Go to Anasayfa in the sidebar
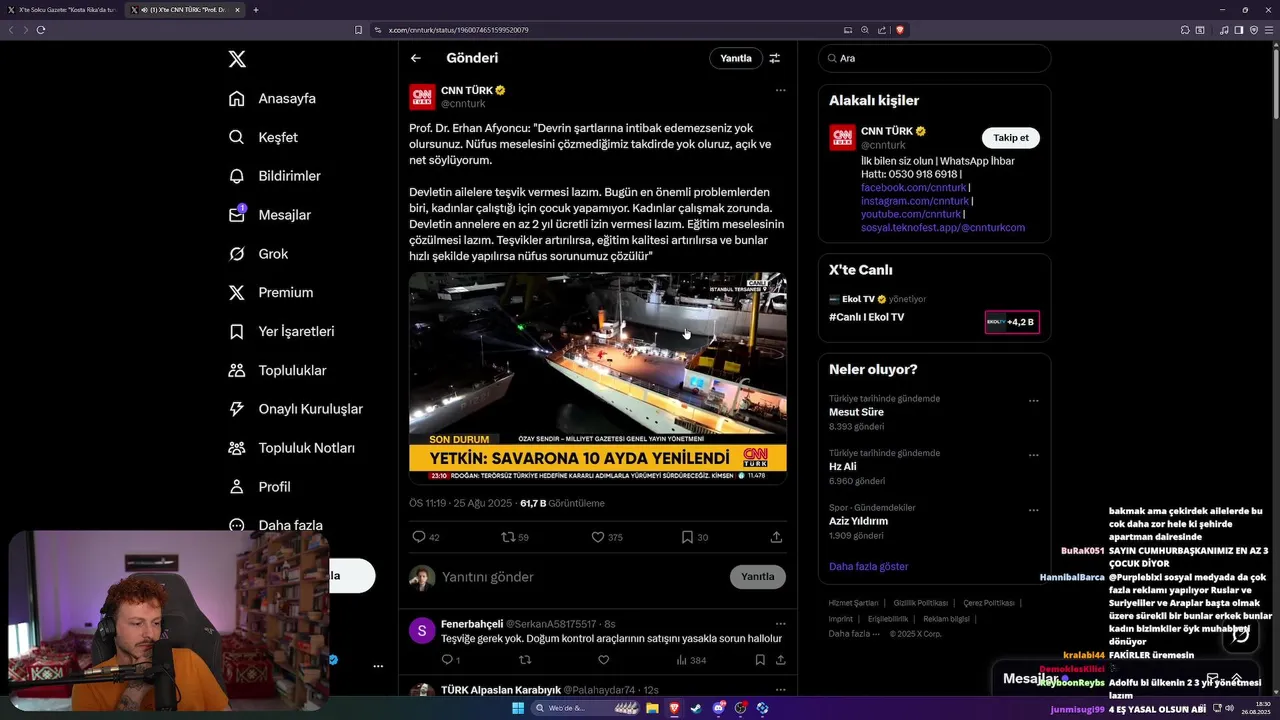 click(x=272, y=98)
